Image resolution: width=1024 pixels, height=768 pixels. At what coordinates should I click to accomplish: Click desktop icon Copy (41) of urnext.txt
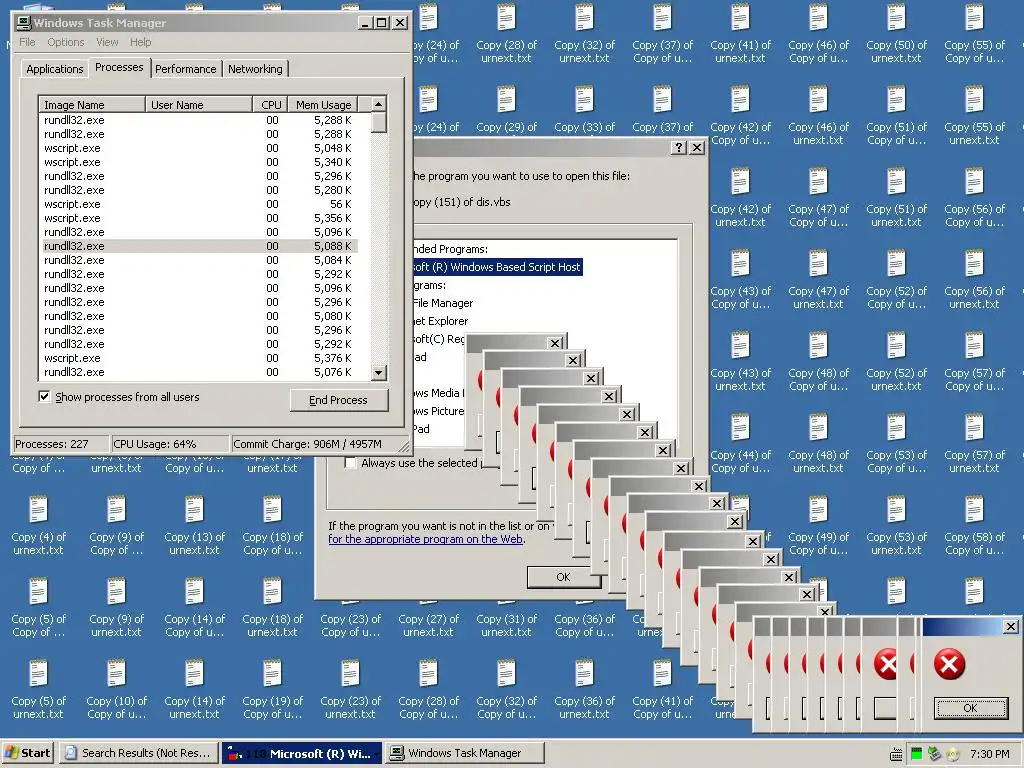(x=740, y=33)
